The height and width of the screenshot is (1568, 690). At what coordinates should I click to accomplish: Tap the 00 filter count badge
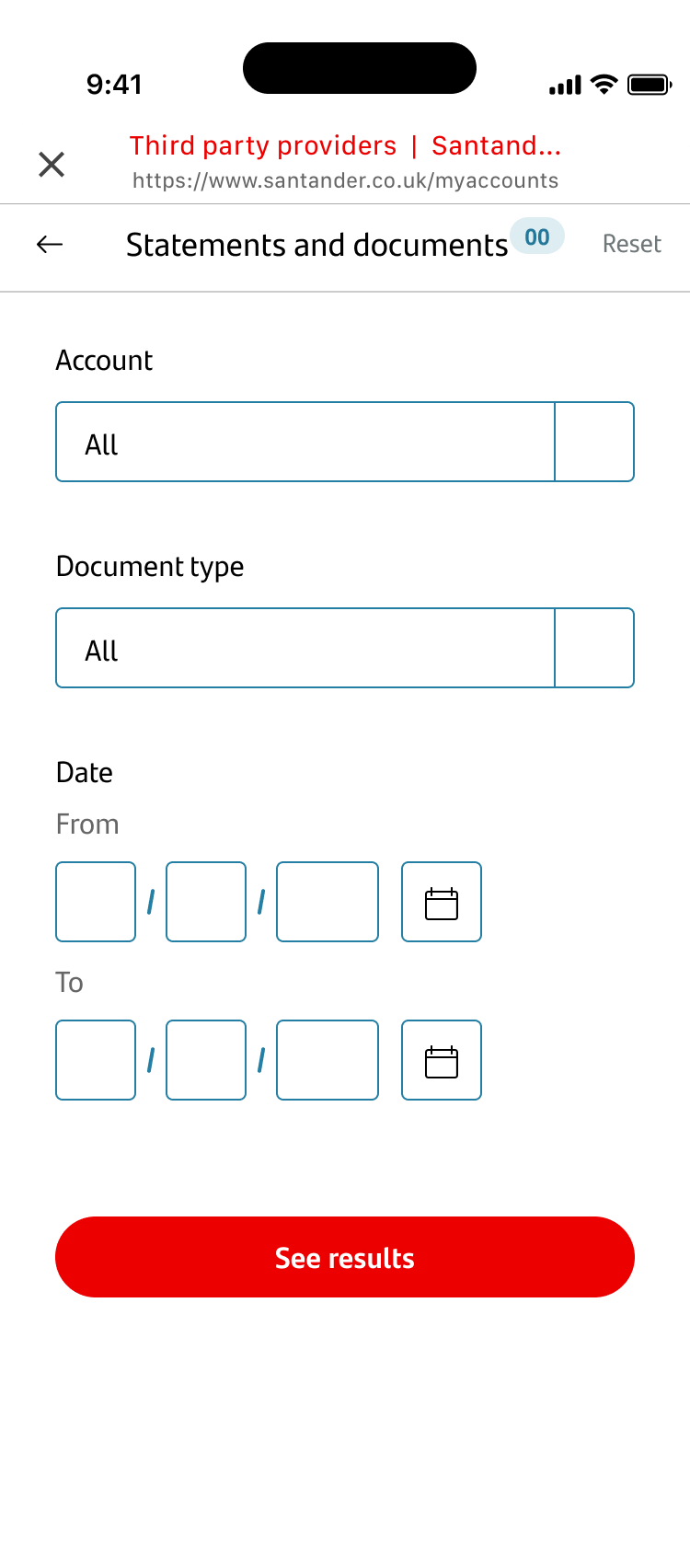coord(537,237)
